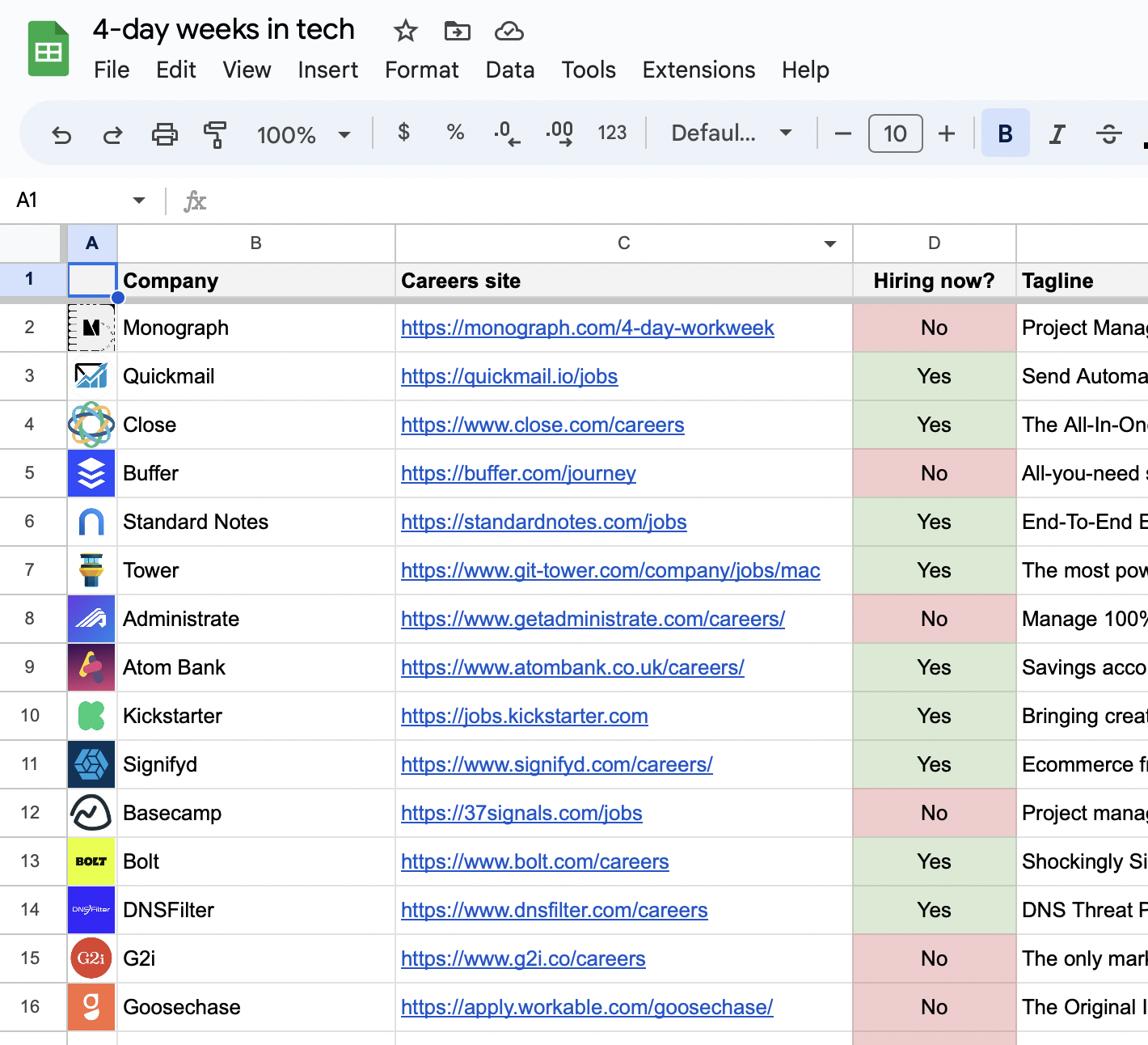Decrease decimal places

tap(507, 133)
